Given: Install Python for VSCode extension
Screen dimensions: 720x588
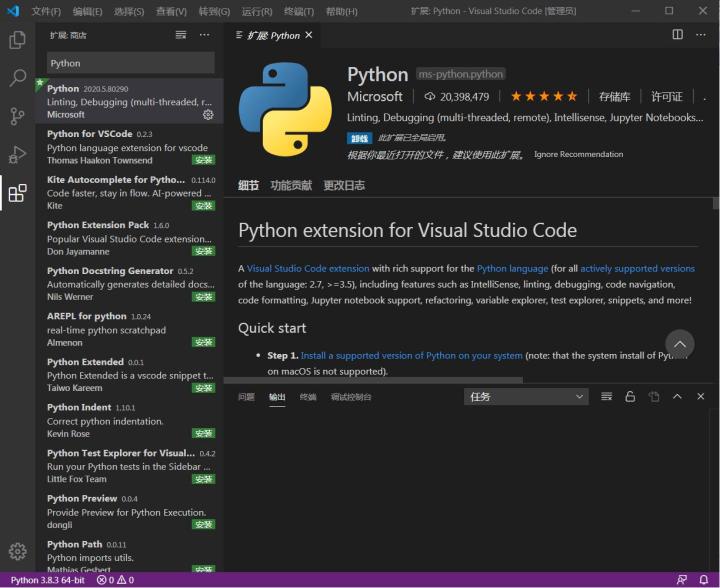Looking at the screenshot, I should tap(203, 160).
